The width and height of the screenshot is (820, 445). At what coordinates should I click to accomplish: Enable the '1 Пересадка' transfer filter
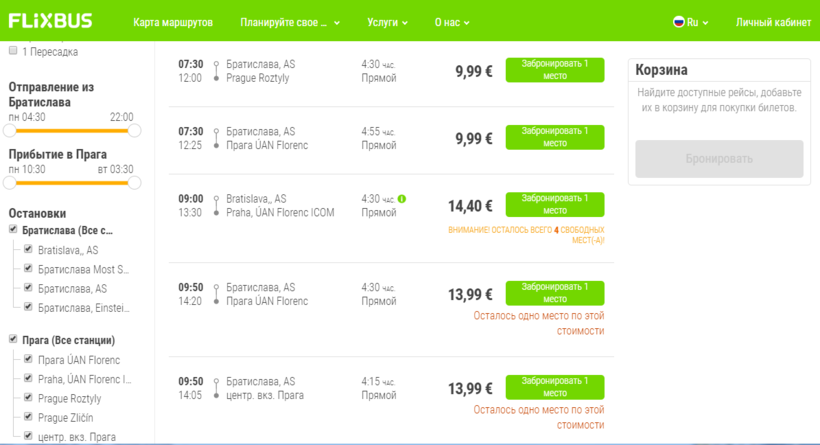pyautogui.click(x=13, y=51)
